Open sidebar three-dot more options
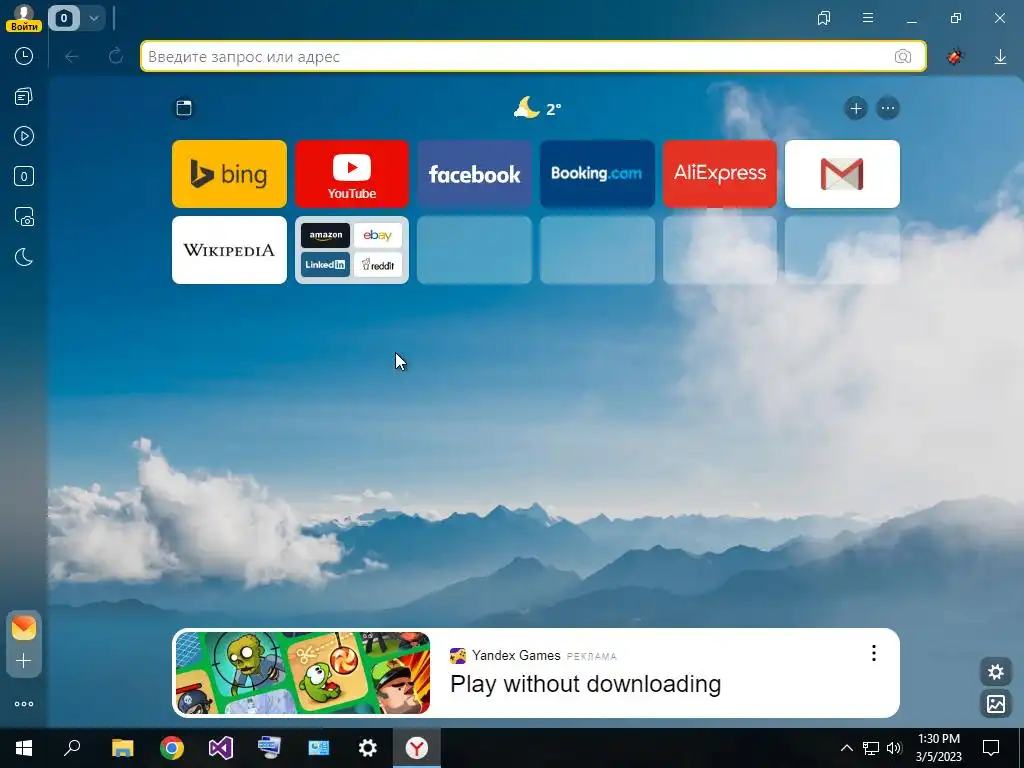The width and height of the screenshot is (1024, 768). click(x=24, y=704)
